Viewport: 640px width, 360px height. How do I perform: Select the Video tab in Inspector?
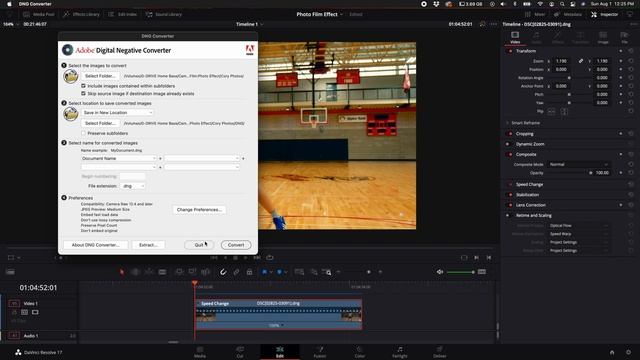[x=515, y=37]
